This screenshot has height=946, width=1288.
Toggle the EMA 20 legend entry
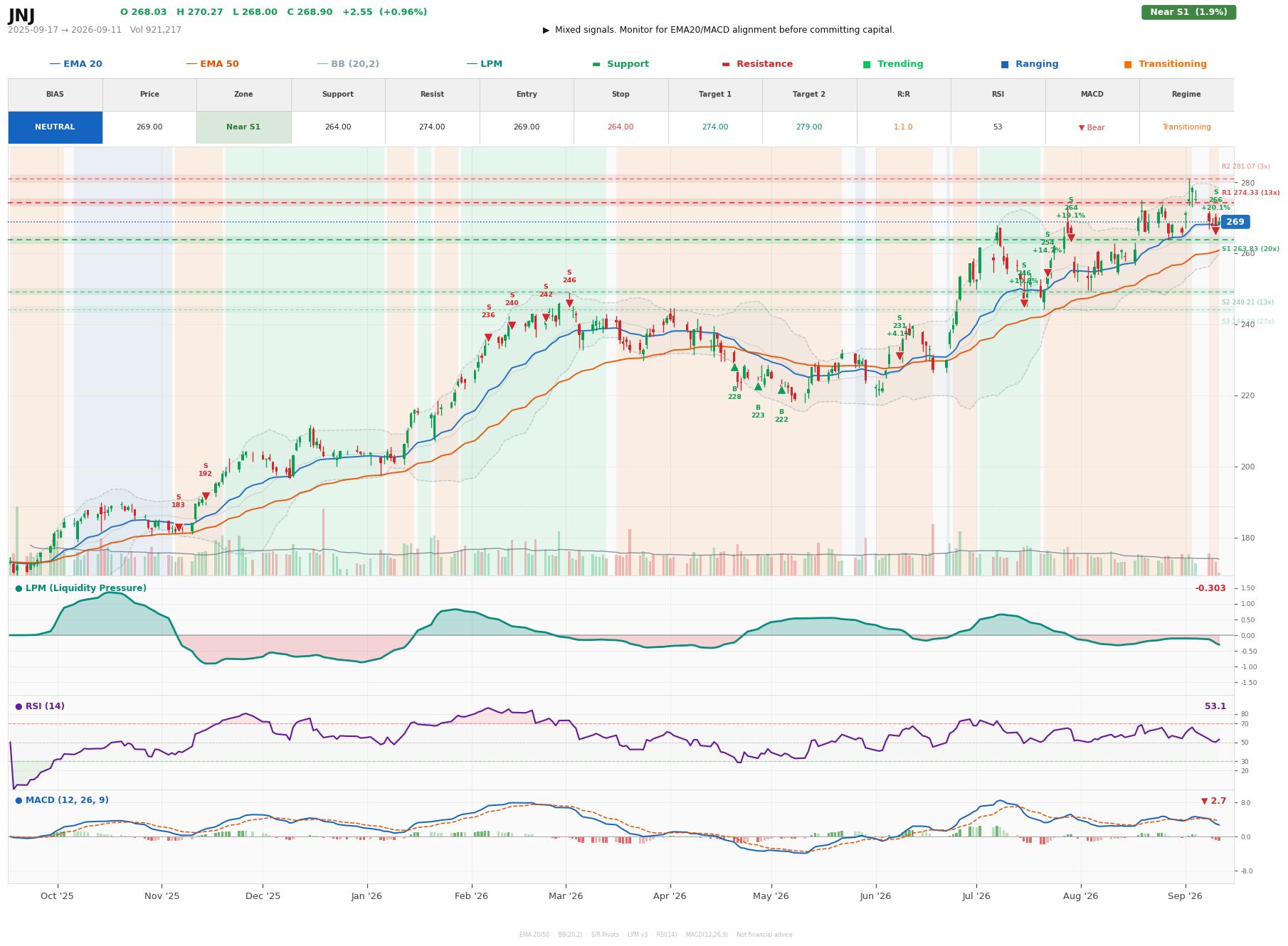(76, 64)
